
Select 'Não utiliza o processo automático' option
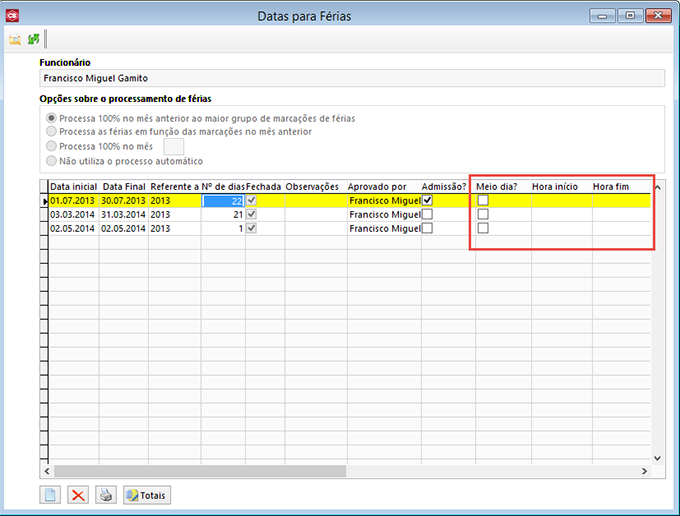52,161
